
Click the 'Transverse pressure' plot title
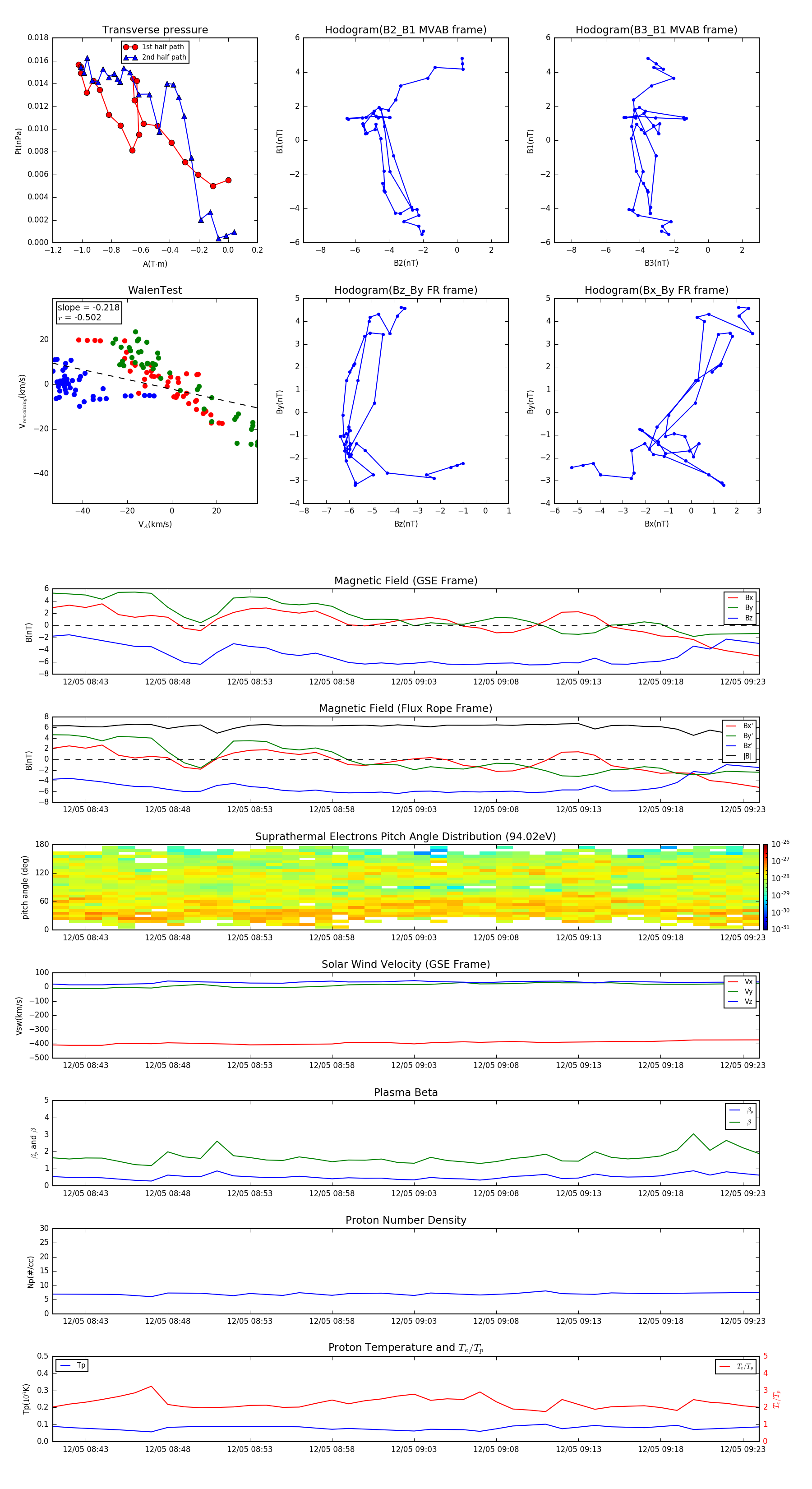(155, 29)
